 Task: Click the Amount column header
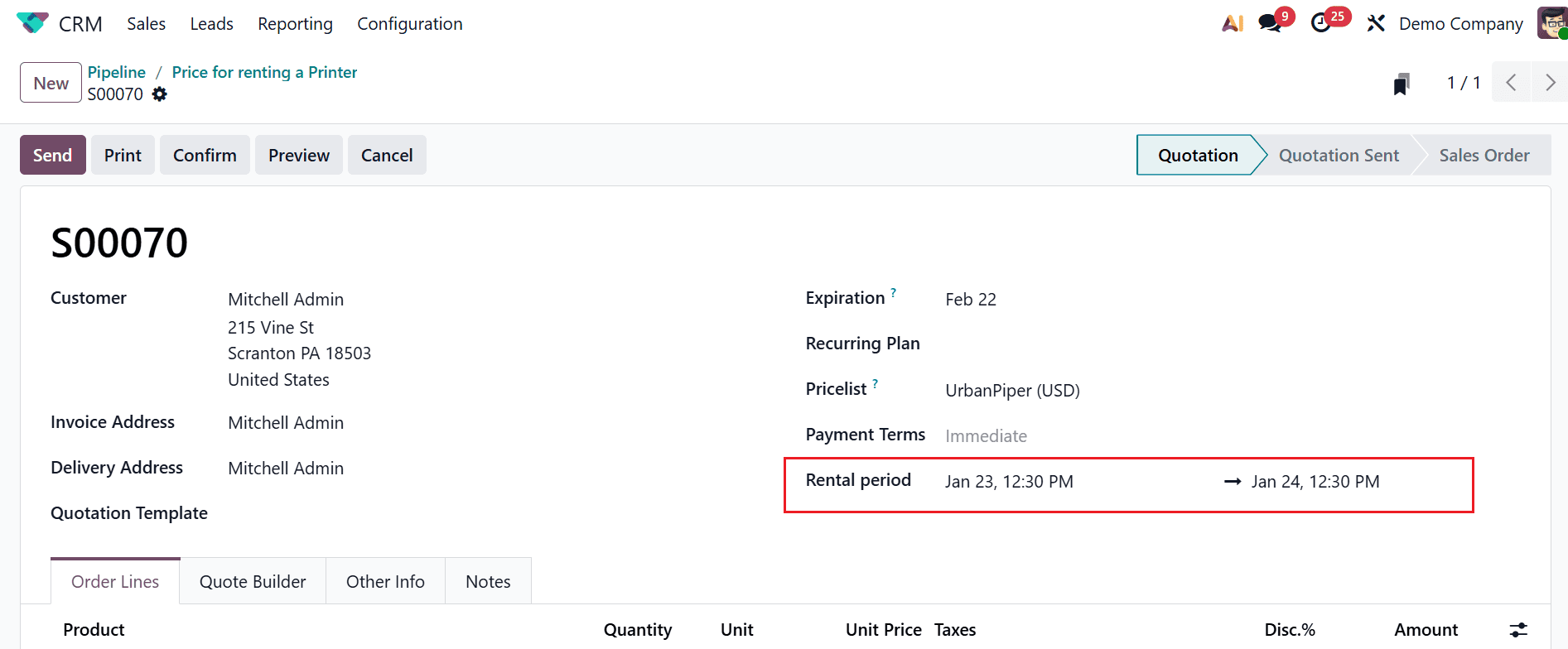1426,629
